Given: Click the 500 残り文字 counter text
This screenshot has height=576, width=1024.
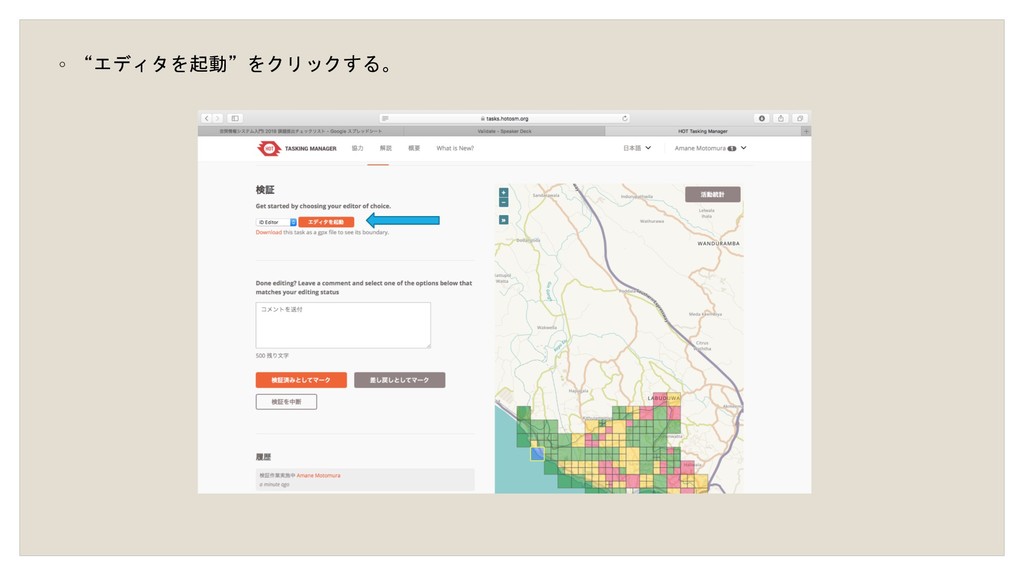Looking at the screenshot, I should pos(272,356).
